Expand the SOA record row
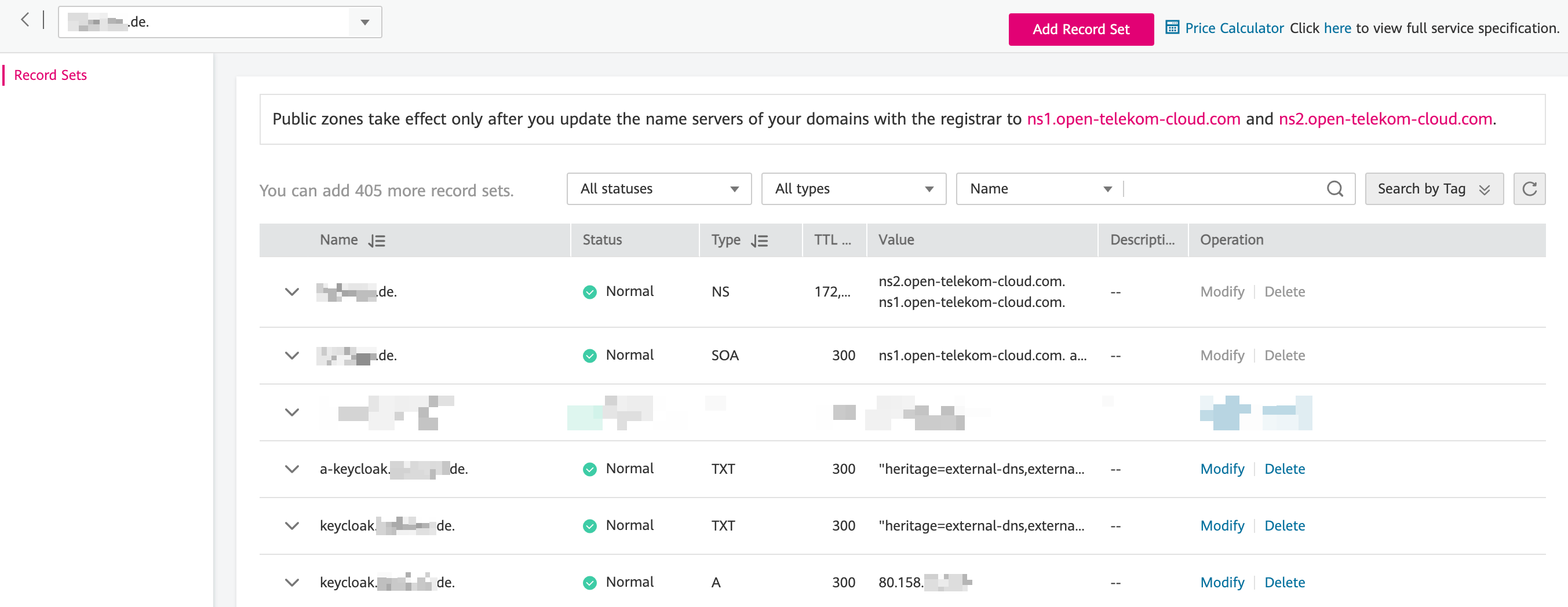This screenshot has height=607, width=1568. pos(292,356)
